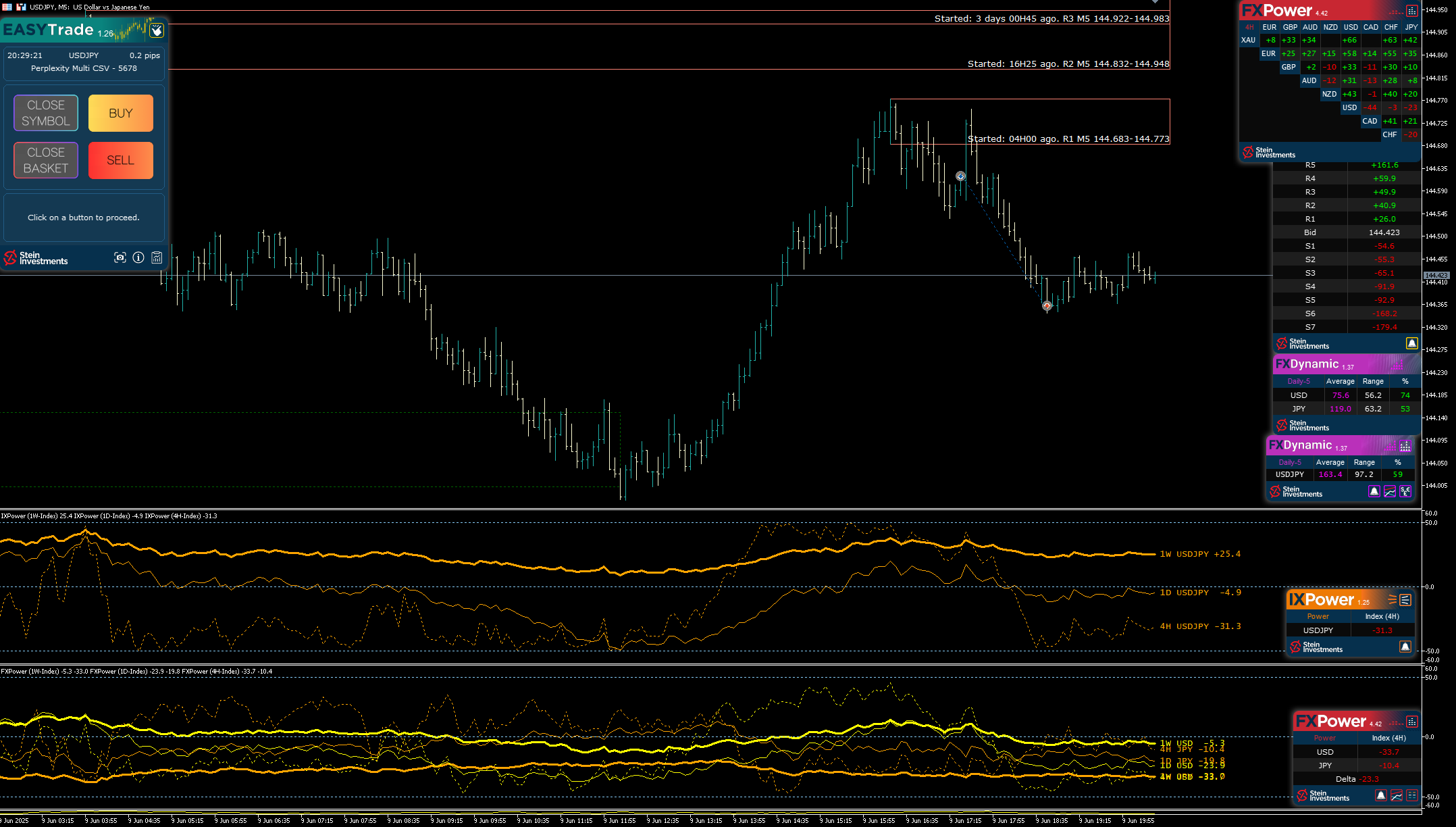The image size is (1456, 827).
Task: Change IXPower Index (4H) timeframe header
Action: [x=1382, y=616]
